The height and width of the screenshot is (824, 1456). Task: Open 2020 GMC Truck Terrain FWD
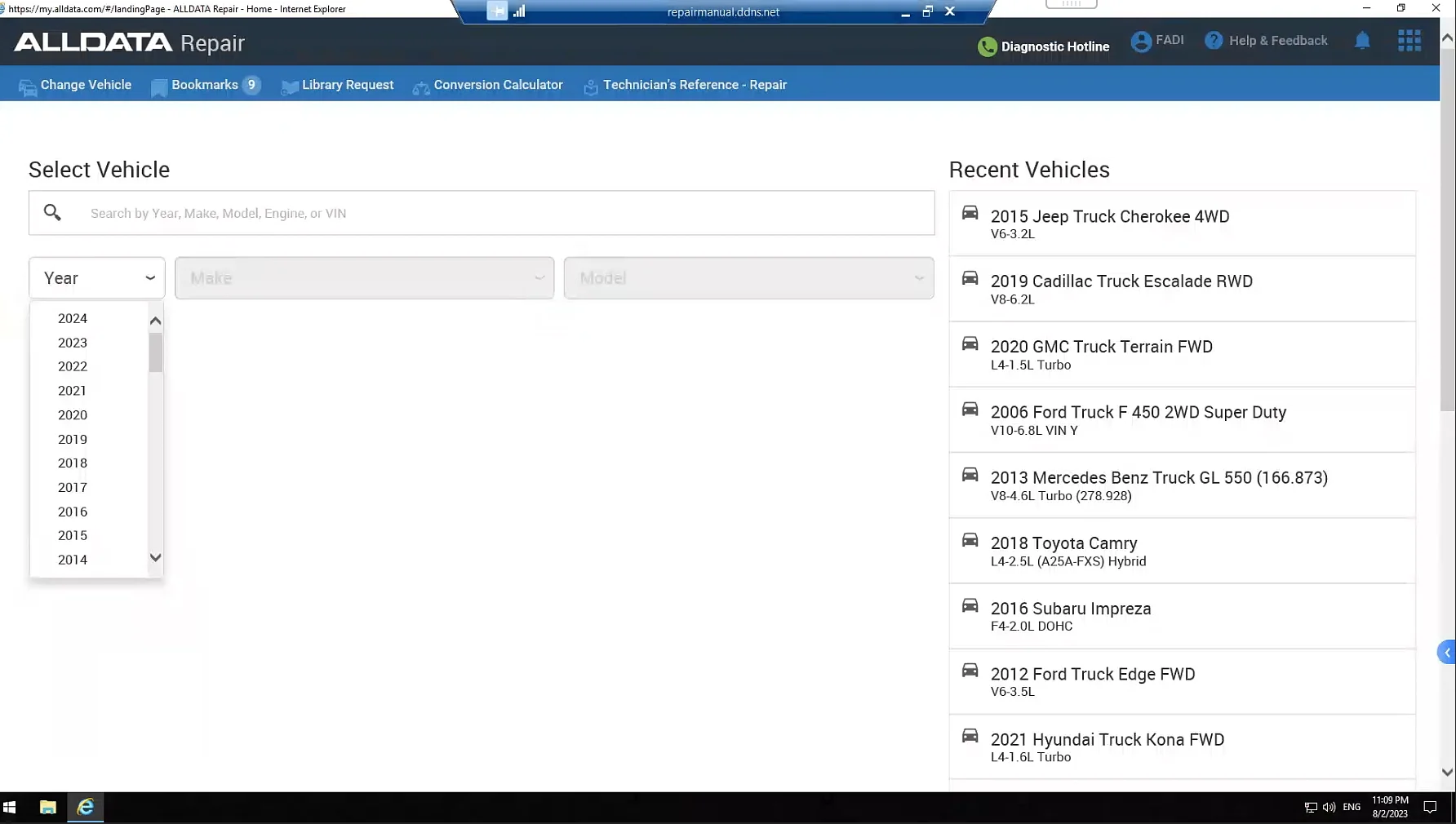tap(1182, 354)
